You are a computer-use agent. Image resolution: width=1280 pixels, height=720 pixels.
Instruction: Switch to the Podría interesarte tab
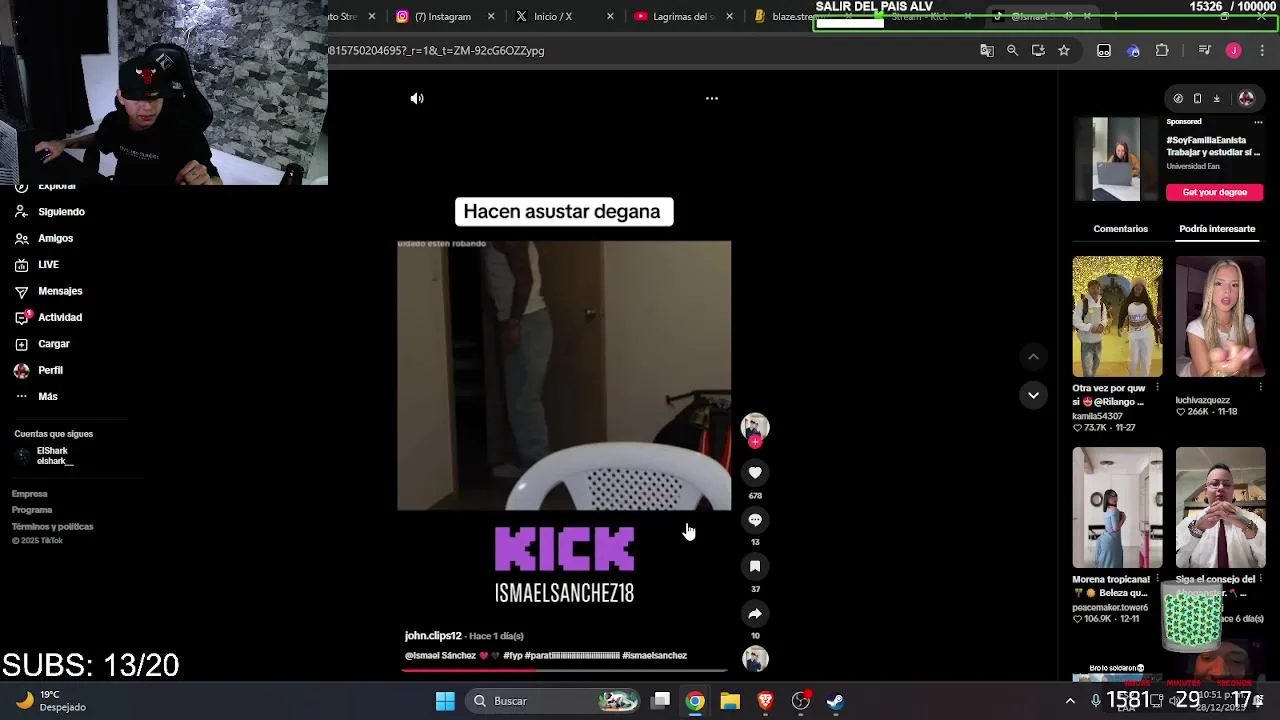point(1217,229)
